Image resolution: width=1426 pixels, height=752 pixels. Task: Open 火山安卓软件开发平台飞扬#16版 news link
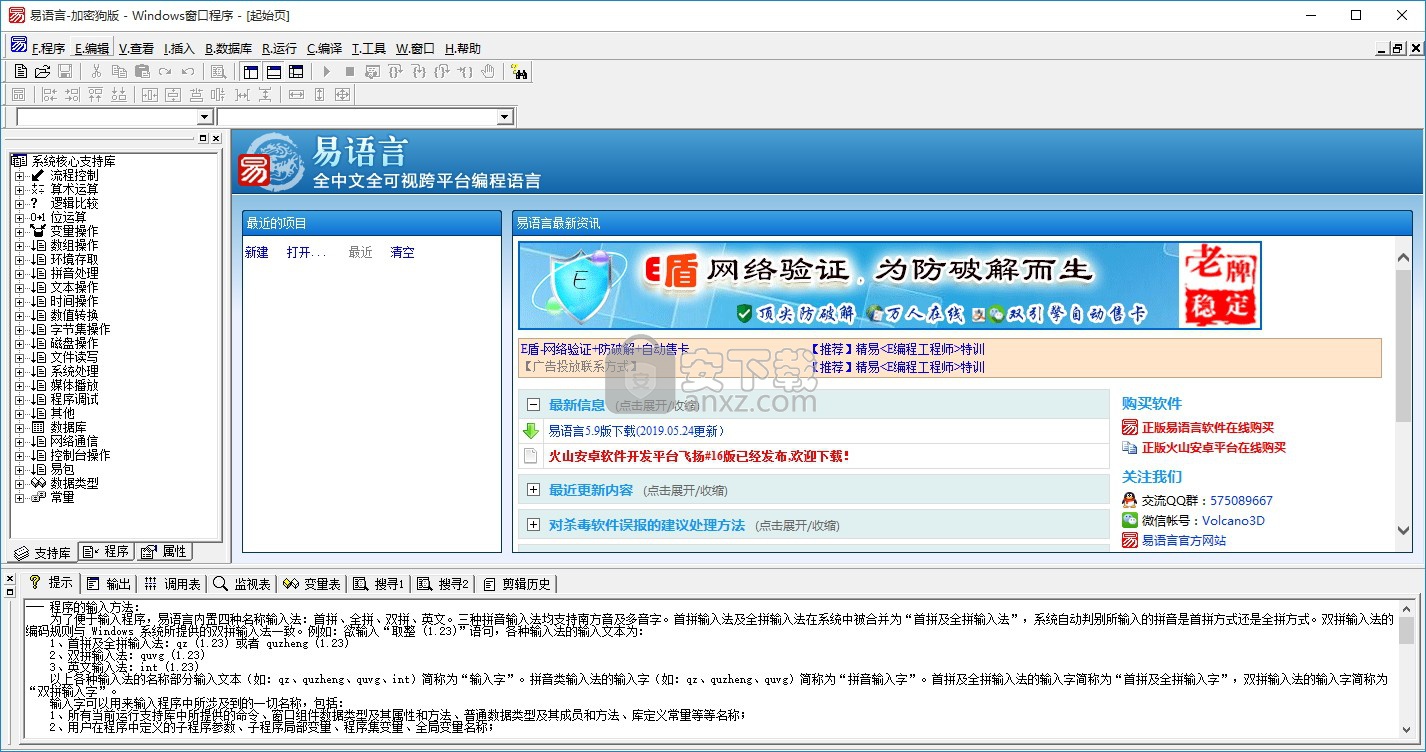coord(699,456)
